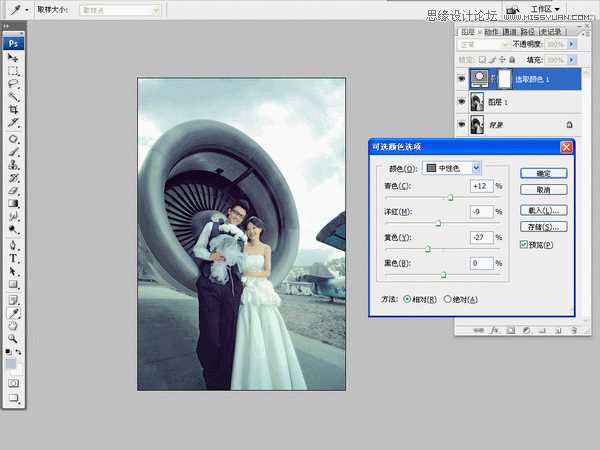The height and width of the screenshot is (450, 600).
Task: Select the 绝对 (Absolute) method radio button
Action: tap(448, 299)
